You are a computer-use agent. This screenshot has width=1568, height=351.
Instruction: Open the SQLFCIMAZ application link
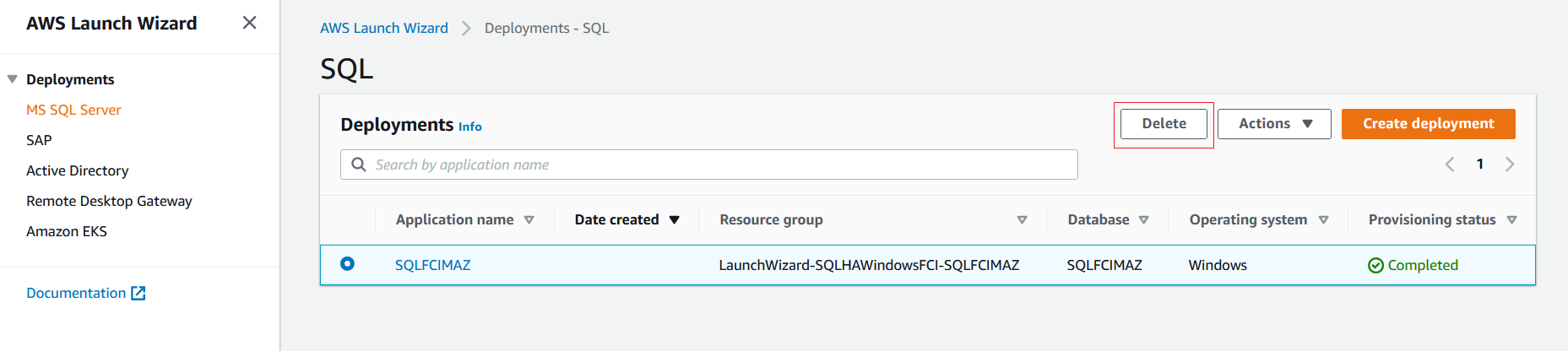click(x=433, y=265)
